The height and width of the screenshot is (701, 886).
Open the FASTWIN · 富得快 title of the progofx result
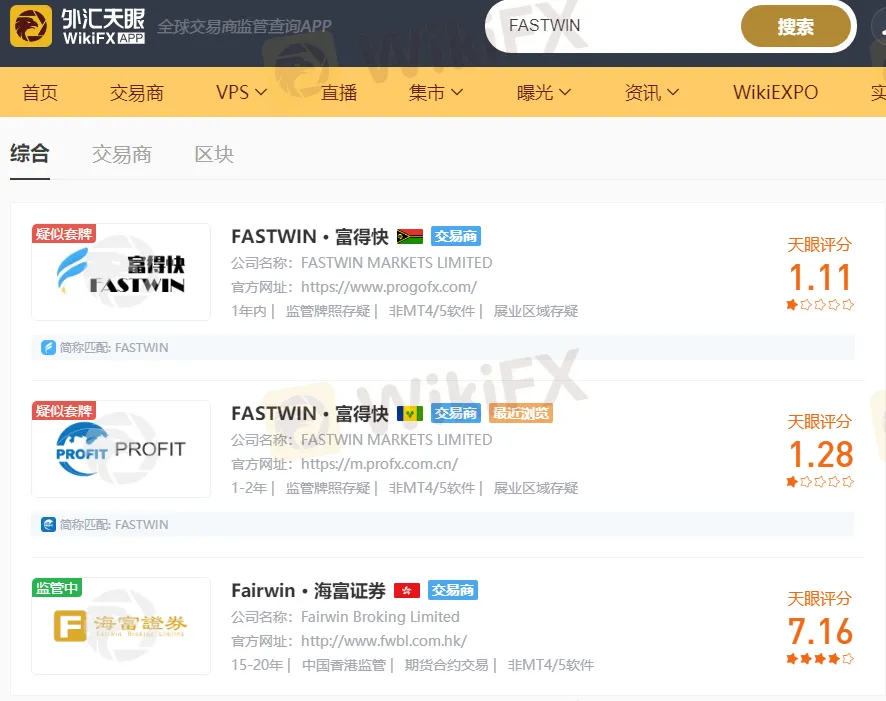pyautogui.click(x=310, y=236)
